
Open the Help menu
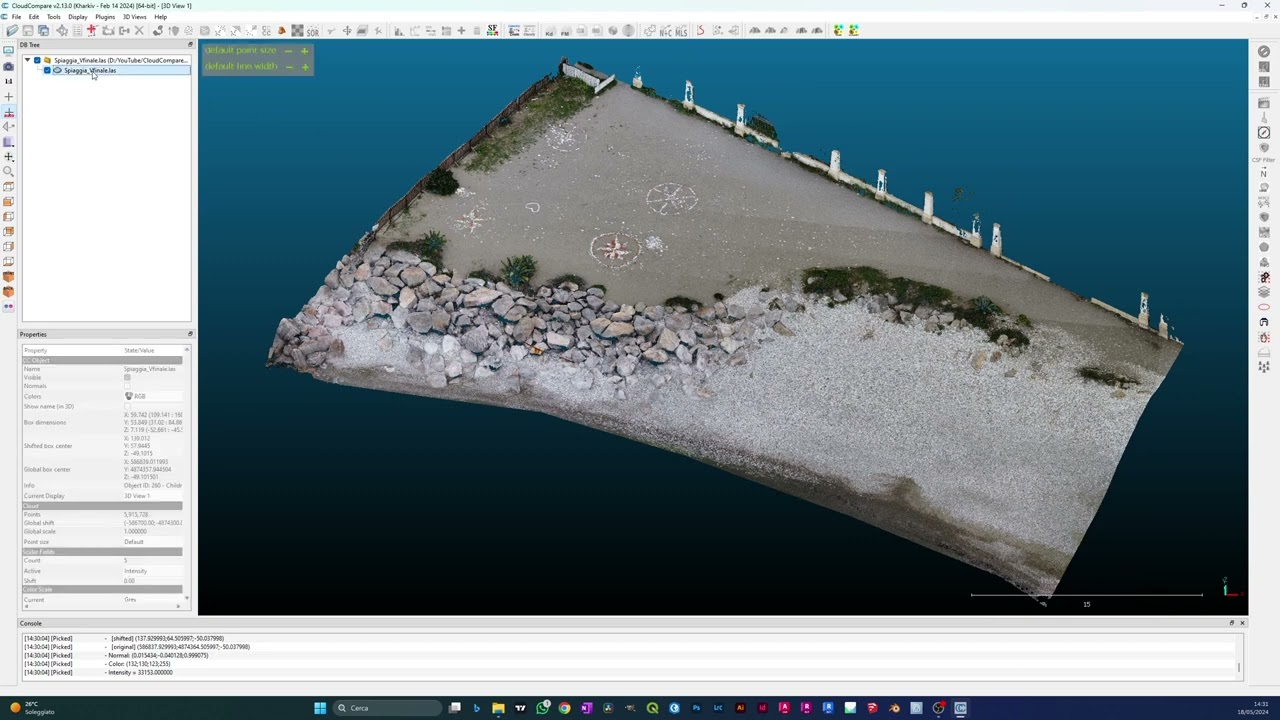tap(160, 17)
